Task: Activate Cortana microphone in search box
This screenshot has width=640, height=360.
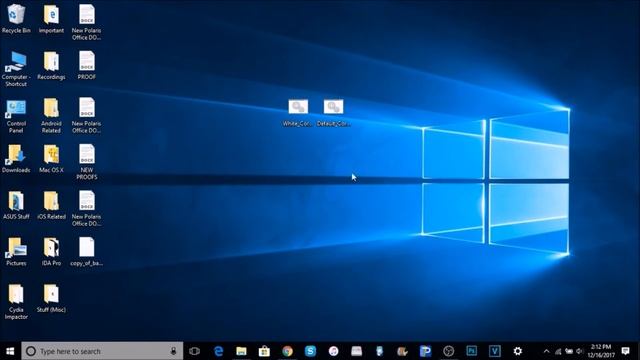Action: click(x=173, y=351)
